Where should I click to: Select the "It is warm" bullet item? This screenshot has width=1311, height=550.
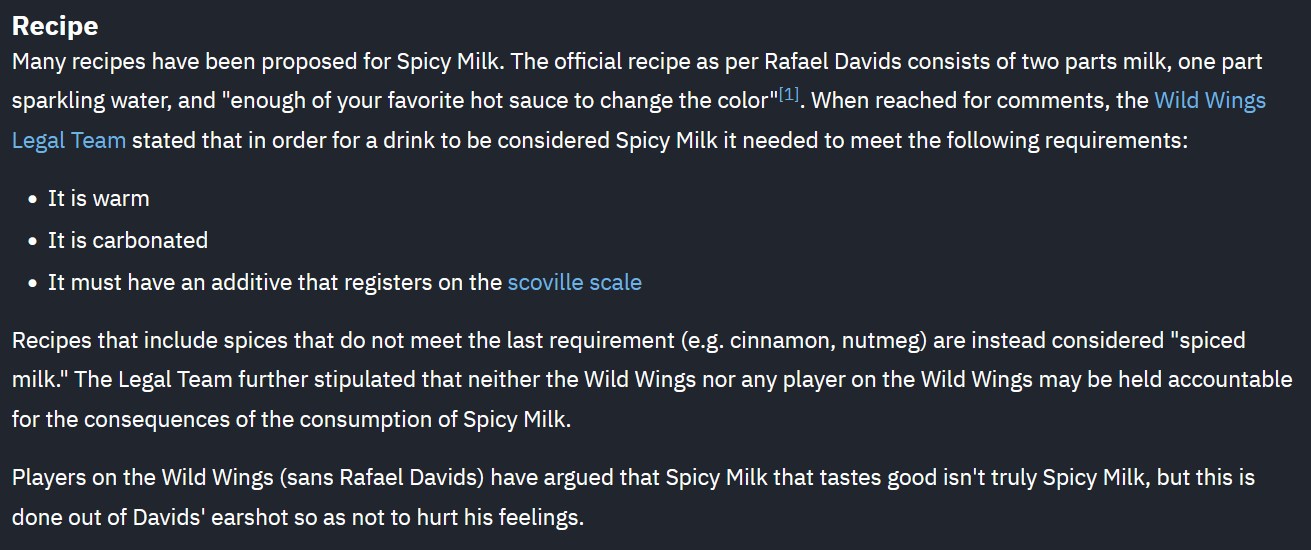coord(99,198)
